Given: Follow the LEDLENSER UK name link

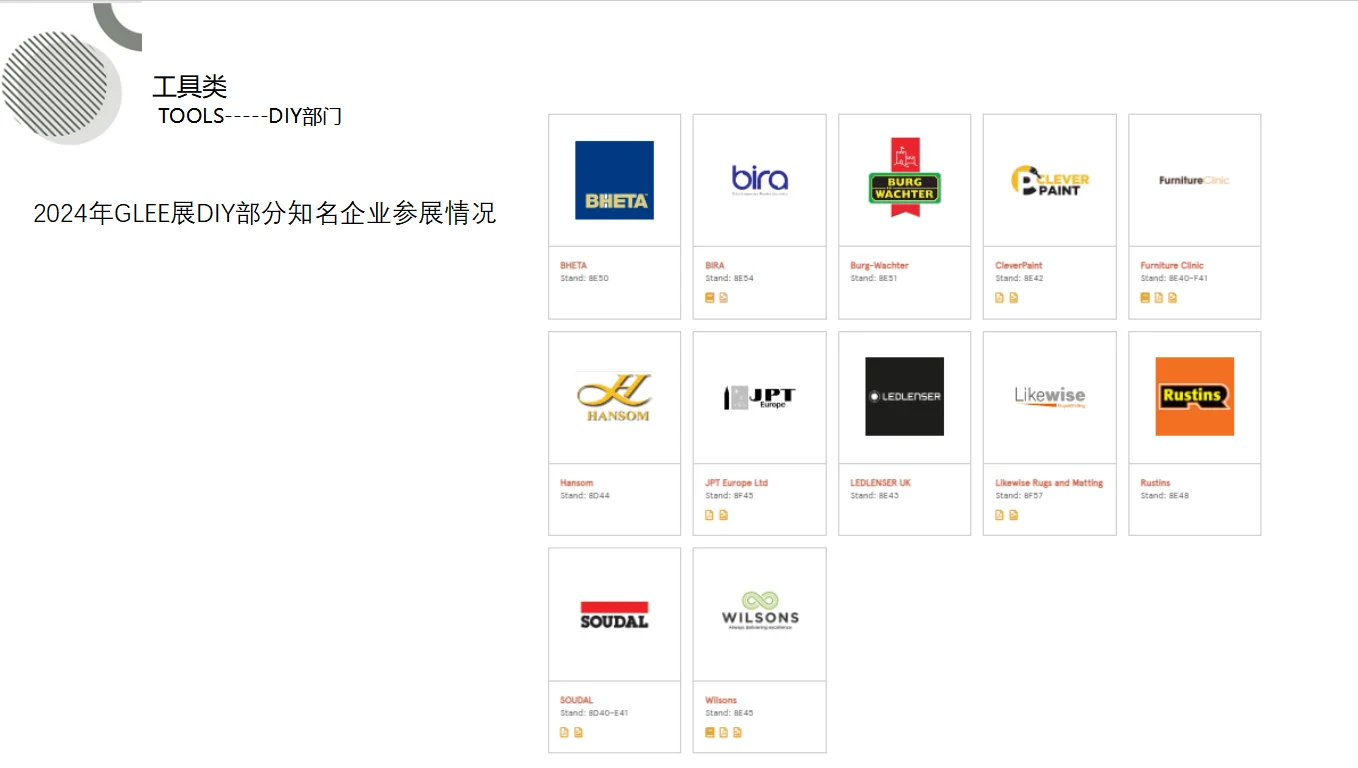Looking at the screenshot, I should coord(881,483).
